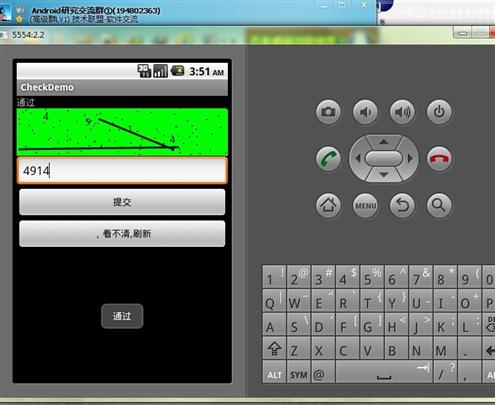
Task: Click the emulator camera button
Action: coord(328,112)
